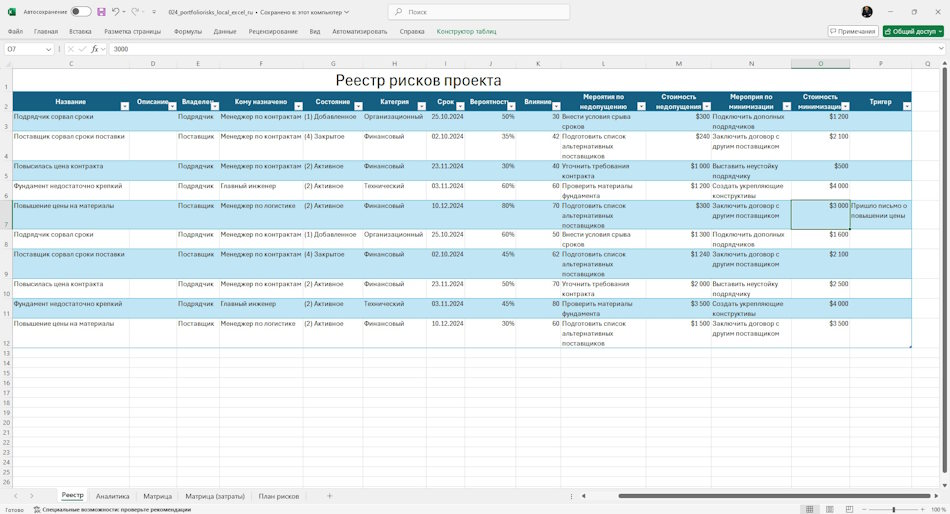Select Normal view icon in status bar
The image size is (950, 514).
click(809, 509)
